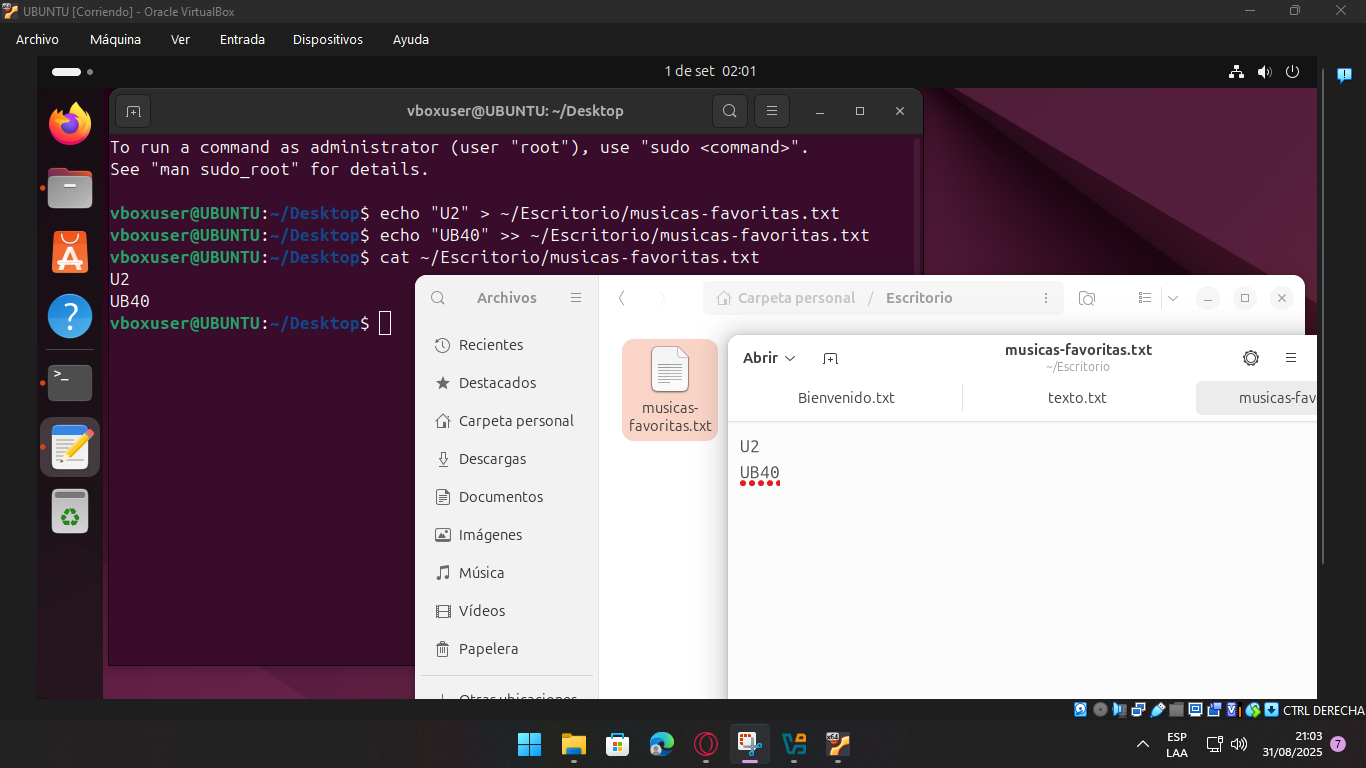The width and height of the screenshot is (1366, 768).
Task: Open the terminal hamburger menu
Action: [x=772, y=111]
